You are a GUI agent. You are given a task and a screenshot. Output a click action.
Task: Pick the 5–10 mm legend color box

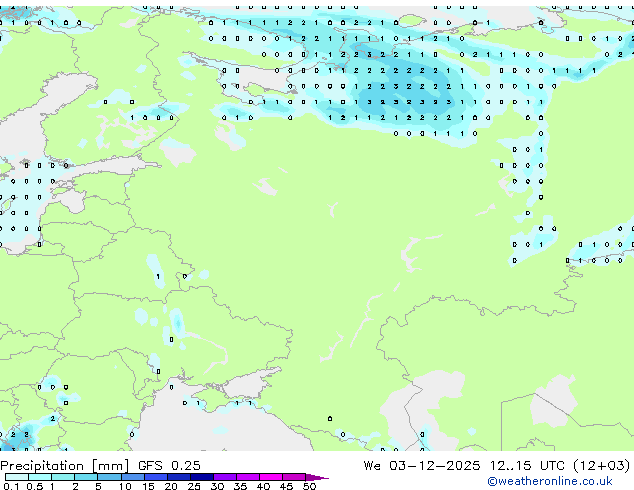(109, 477)
